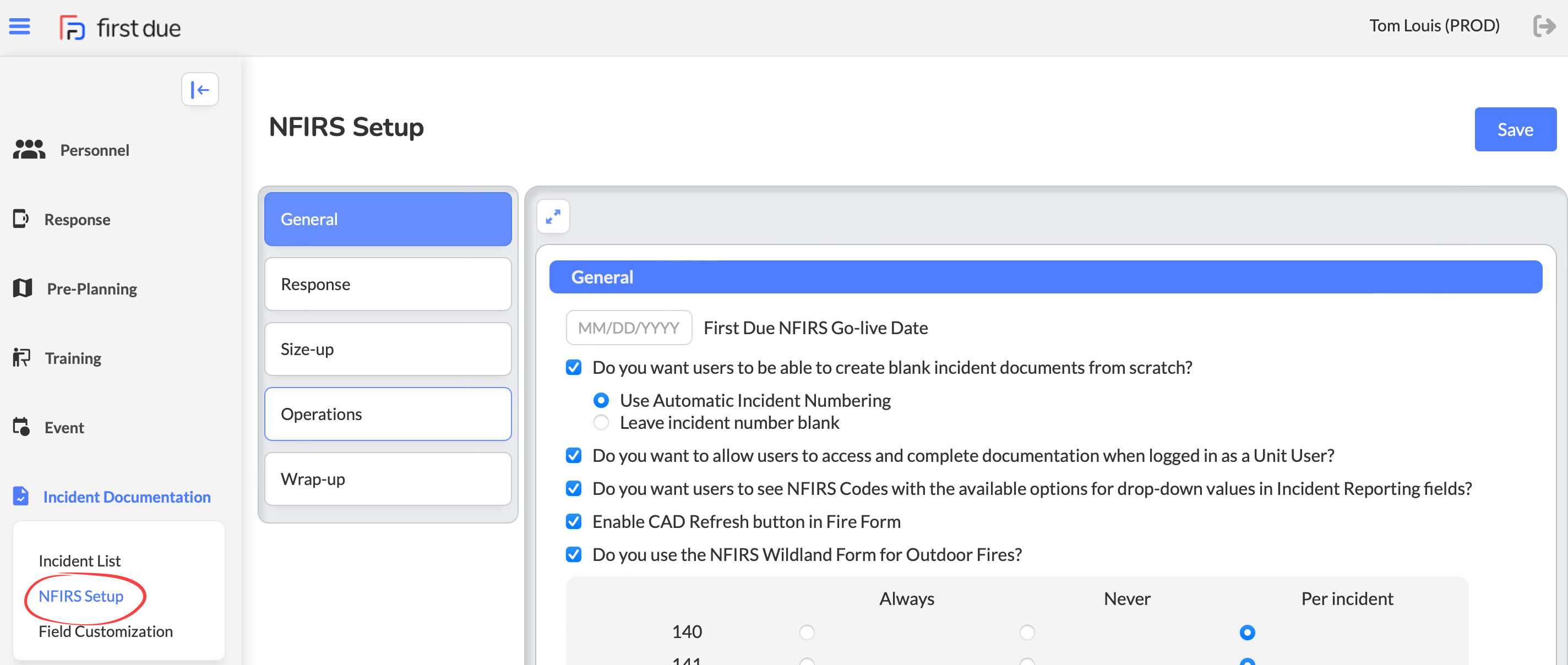Open the Response sidebar section
Image resolution: width=1568 pixels, height=665 pixels.
point(77,220)
